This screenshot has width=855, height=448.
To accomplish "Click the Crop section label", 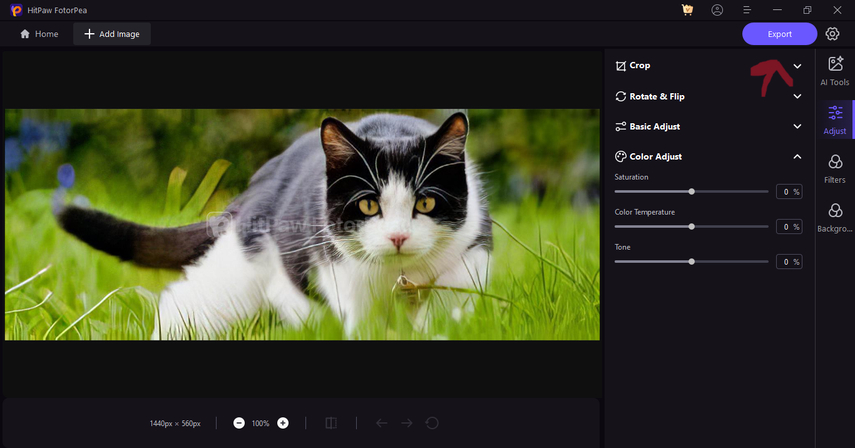I will (x=640, y=65).
